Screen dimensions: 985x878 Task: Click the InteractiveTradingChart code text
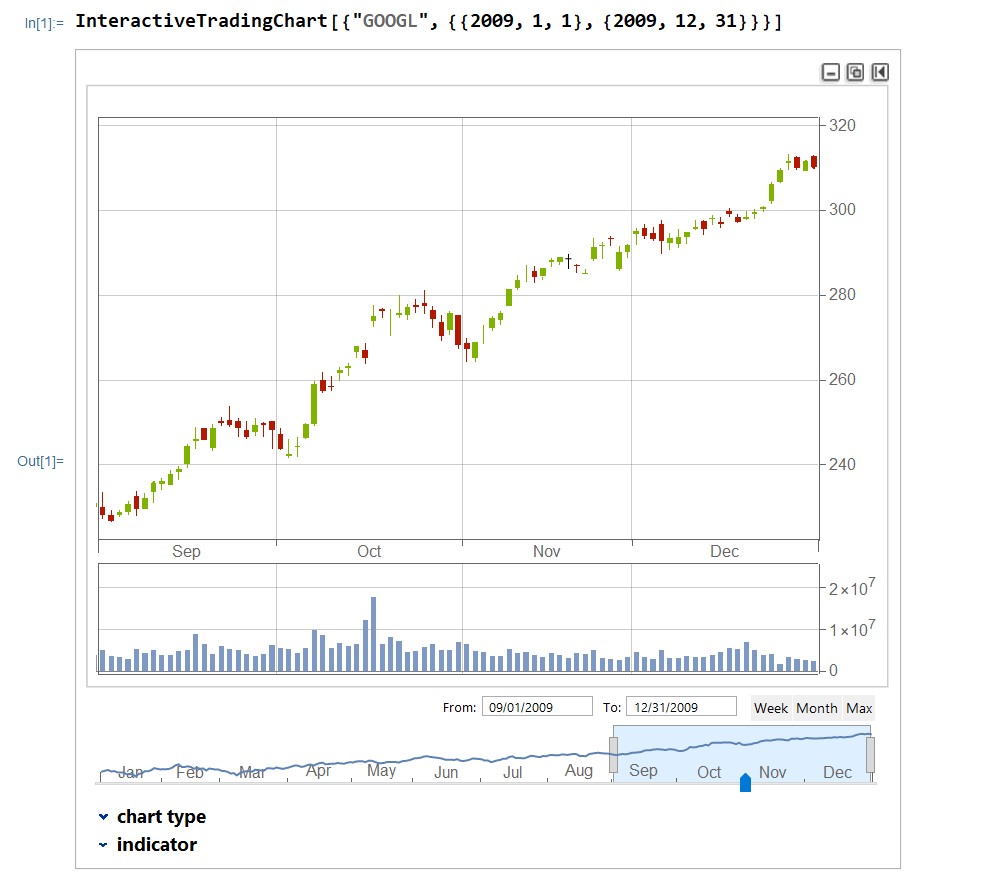point(201,21)
